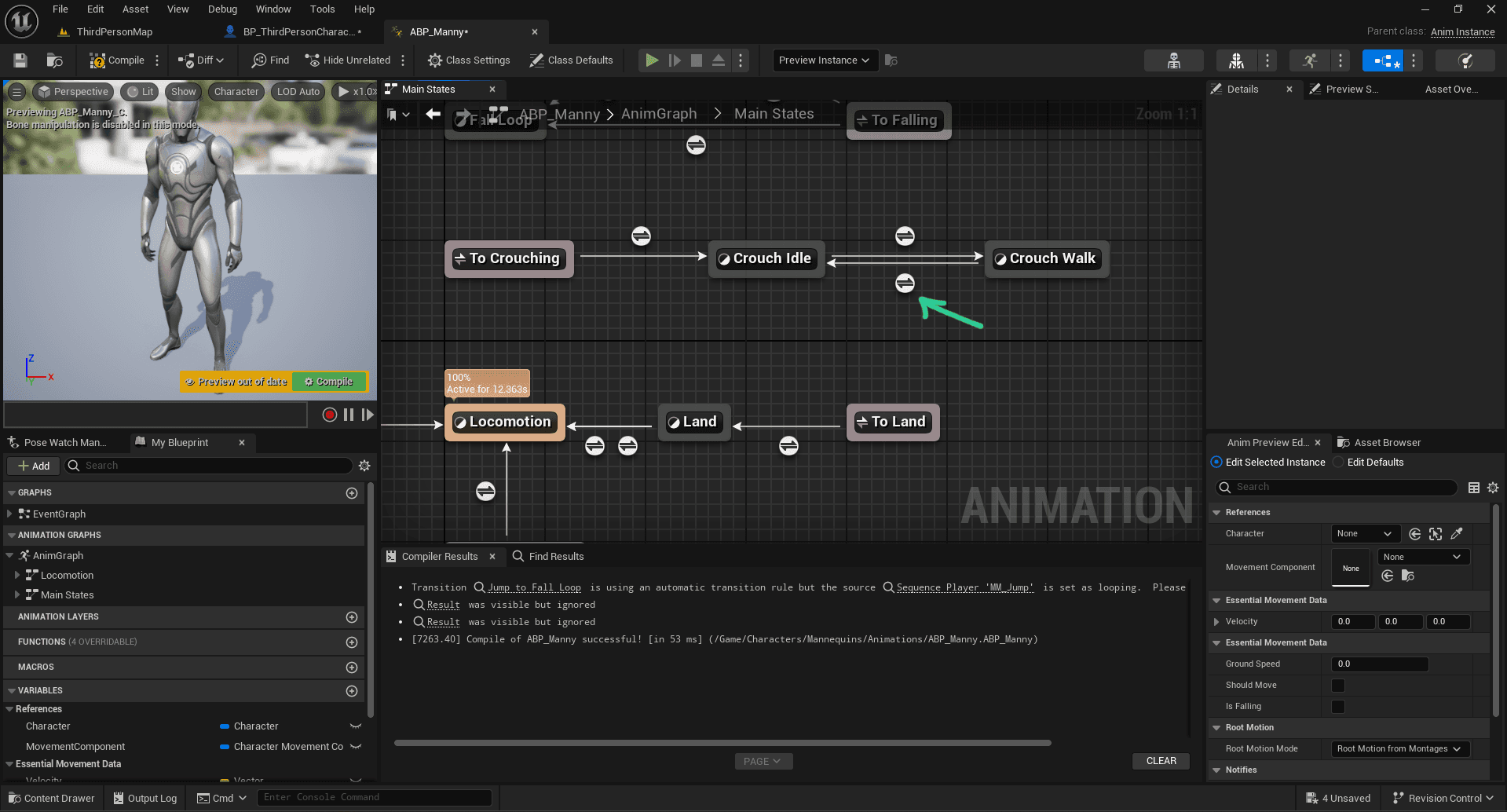The image size is (1507, 812).
Task: Click the Browse to asset icon in the toolbar
Action: [x=54, y=60]
